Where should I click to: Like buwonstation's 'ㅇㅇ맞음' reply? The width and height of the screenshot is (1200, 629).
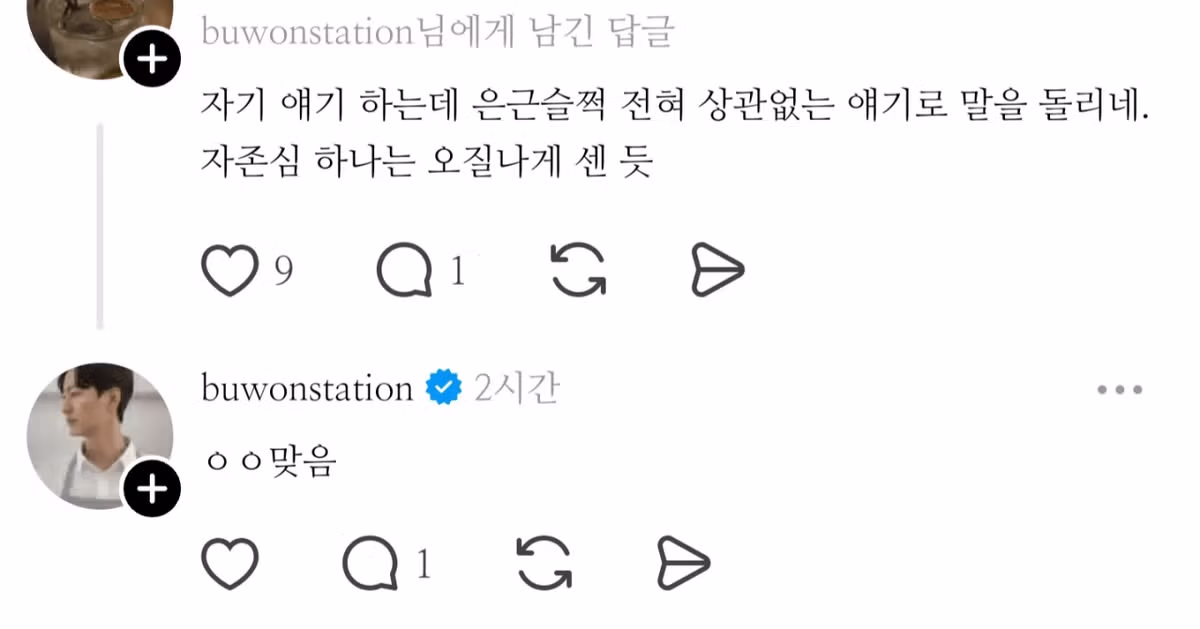point(229,563)
